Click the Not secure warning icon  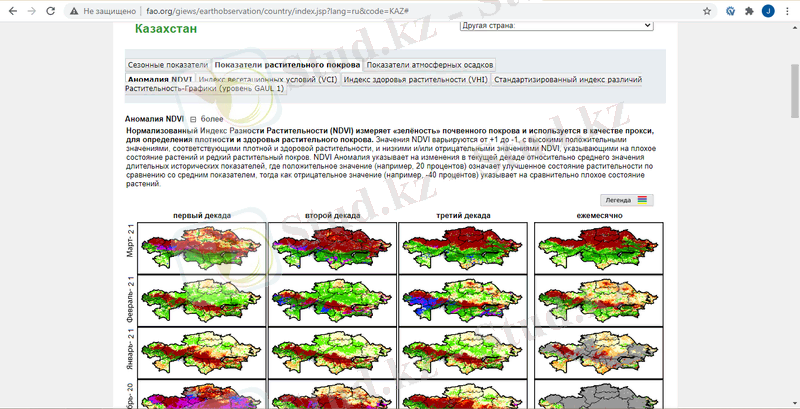coord(74,11)
